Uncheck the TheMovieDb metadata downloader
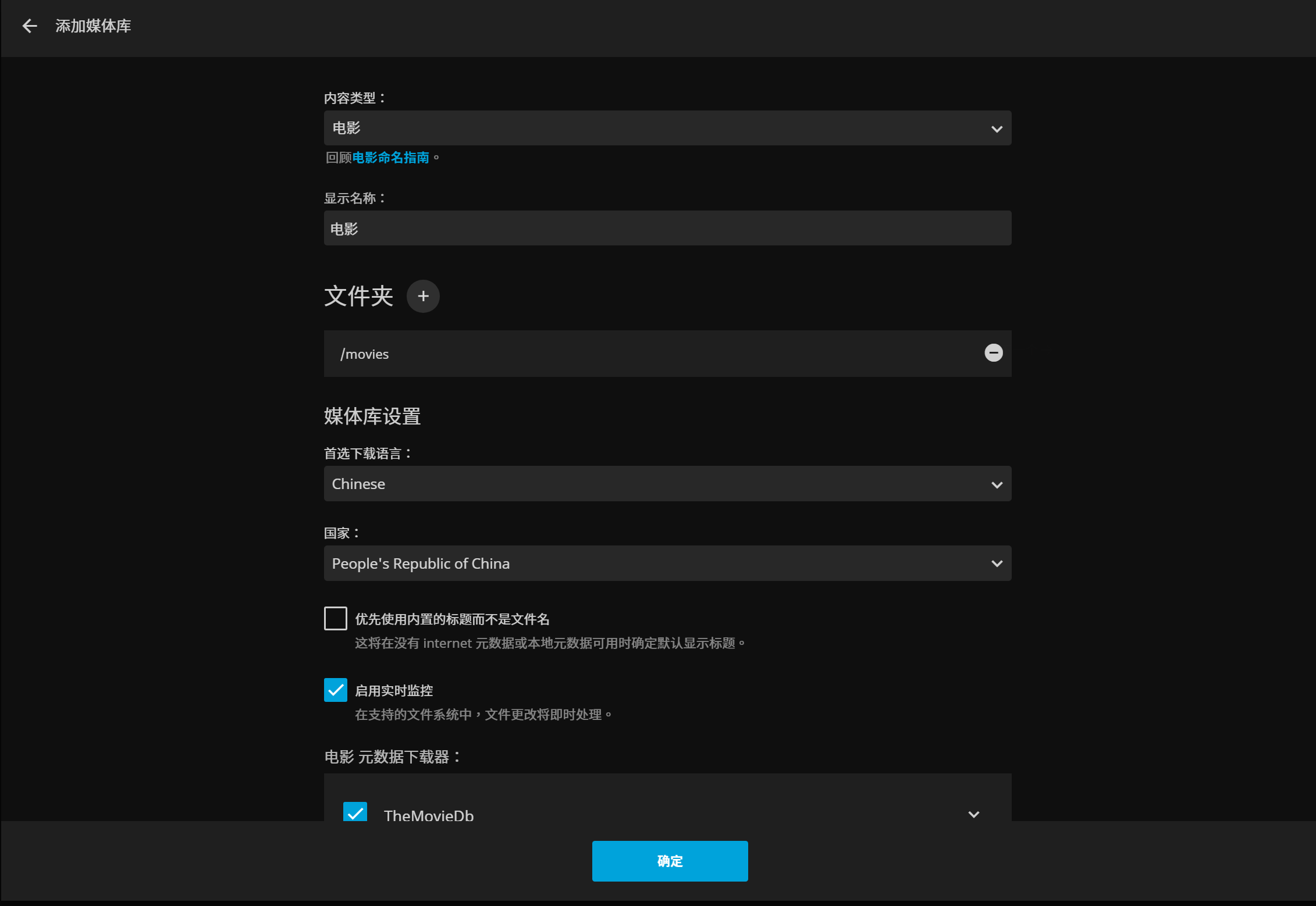Image resolution: width=1316 pixels, height=906 pixels. coord(355,812)
